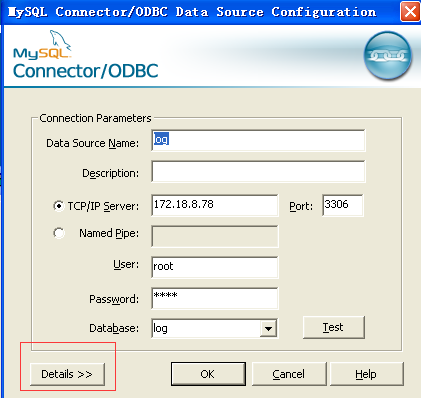The height and width of the screenshot is (398, 421).
Task: Select the TCP/IP Server radio button
Action: 59,206
